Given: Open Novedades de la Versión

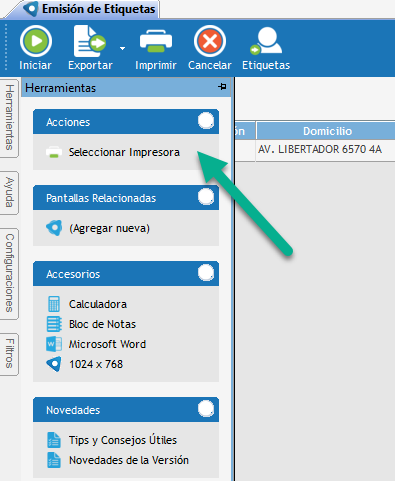Looking at the screenshot, I should [129, 460].
